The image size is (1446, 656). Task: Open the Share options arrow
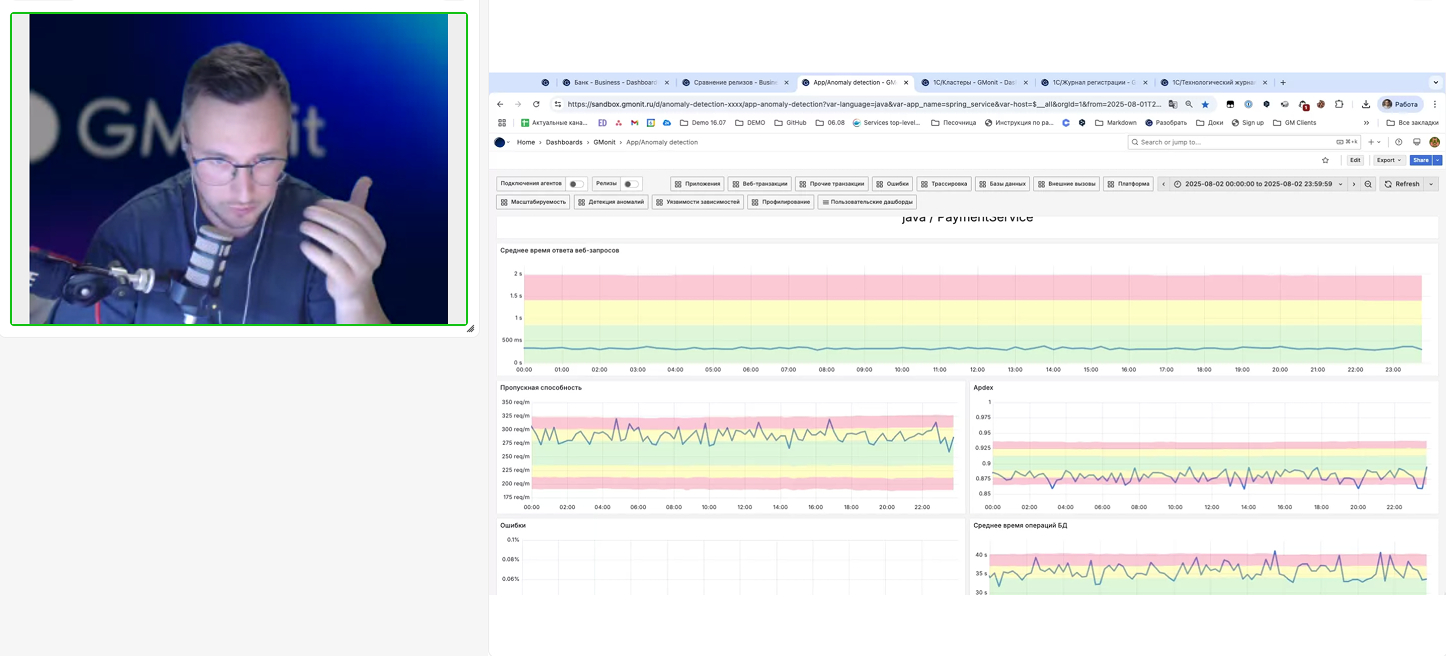[1438, 160]
